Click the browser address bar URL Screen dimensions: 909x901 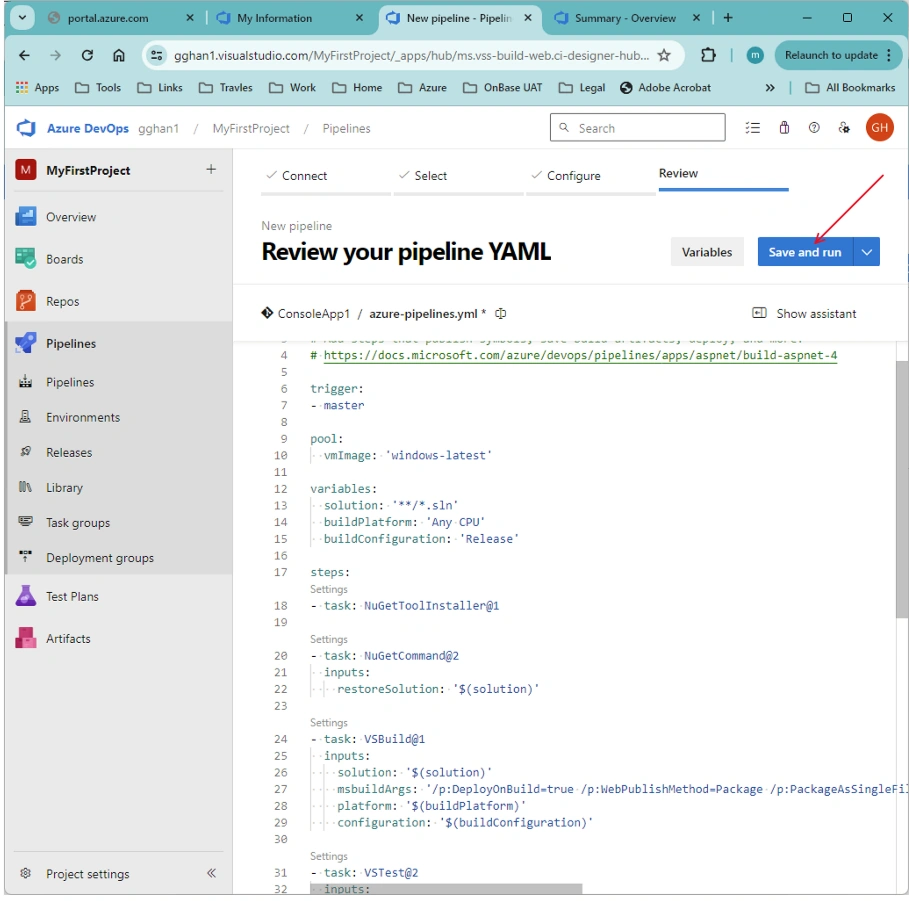[410, 56]
